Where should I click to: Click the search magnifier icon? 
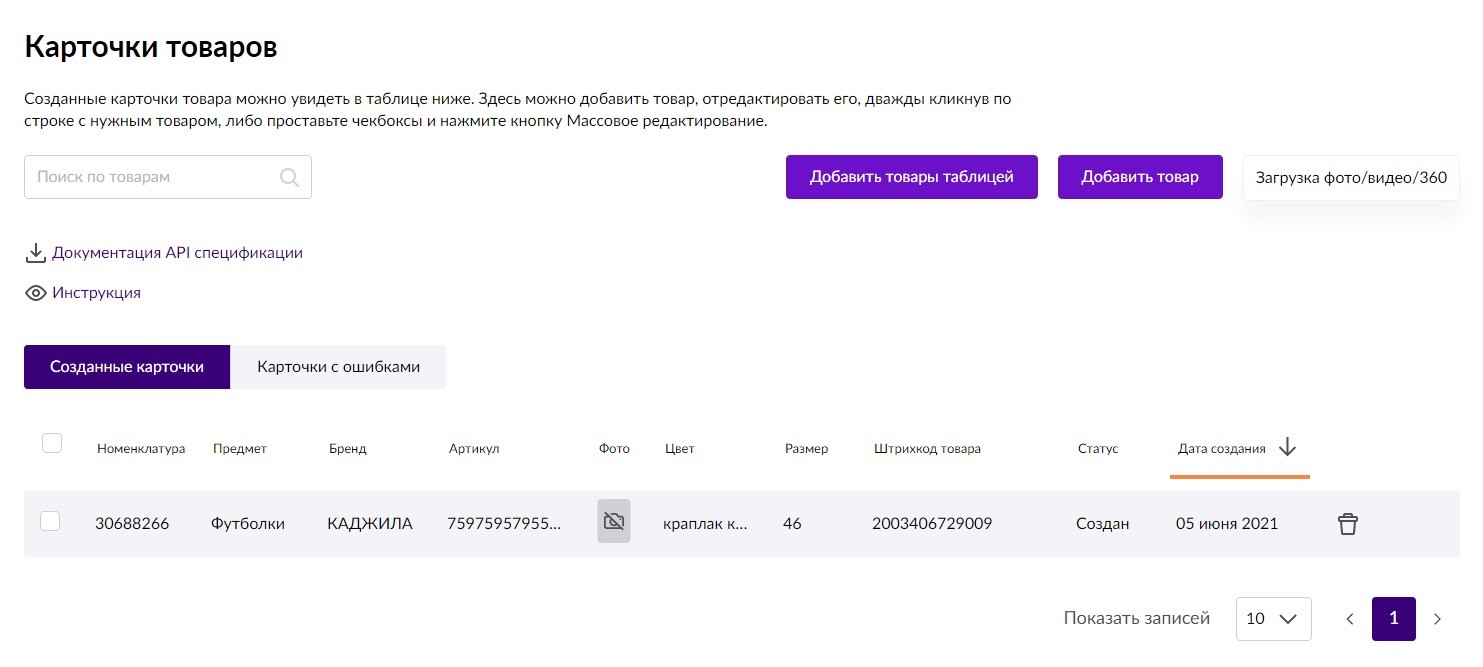pos(289,177)
